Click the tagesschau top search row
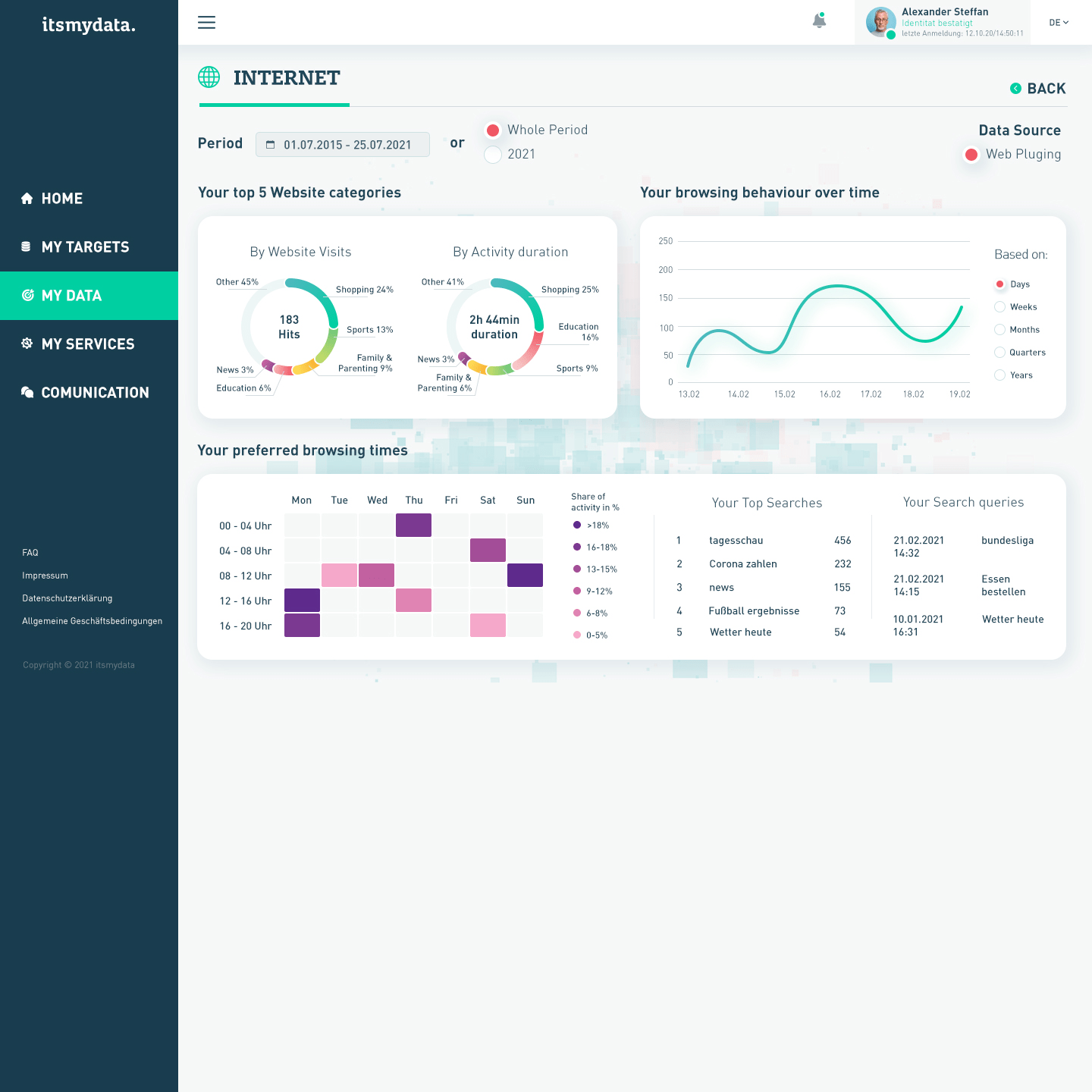Screen dimensions: 1092x1092 coord(762,541)
